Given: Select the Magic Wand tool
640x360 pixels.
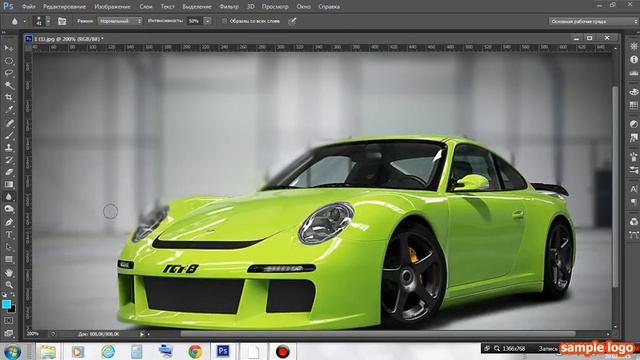Looking at the screenshot, I should point(9,85).
